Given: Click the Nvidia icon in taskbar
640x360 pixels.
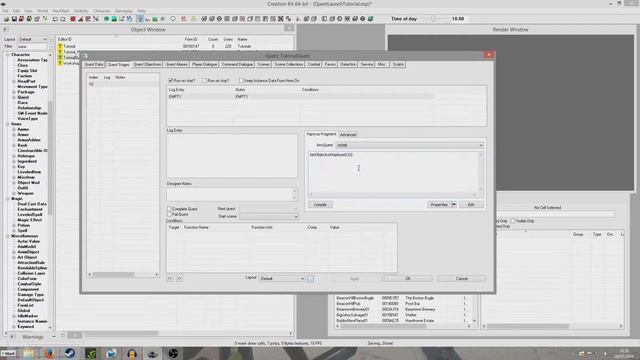Looking at the screenshot, I should [91, 353].
